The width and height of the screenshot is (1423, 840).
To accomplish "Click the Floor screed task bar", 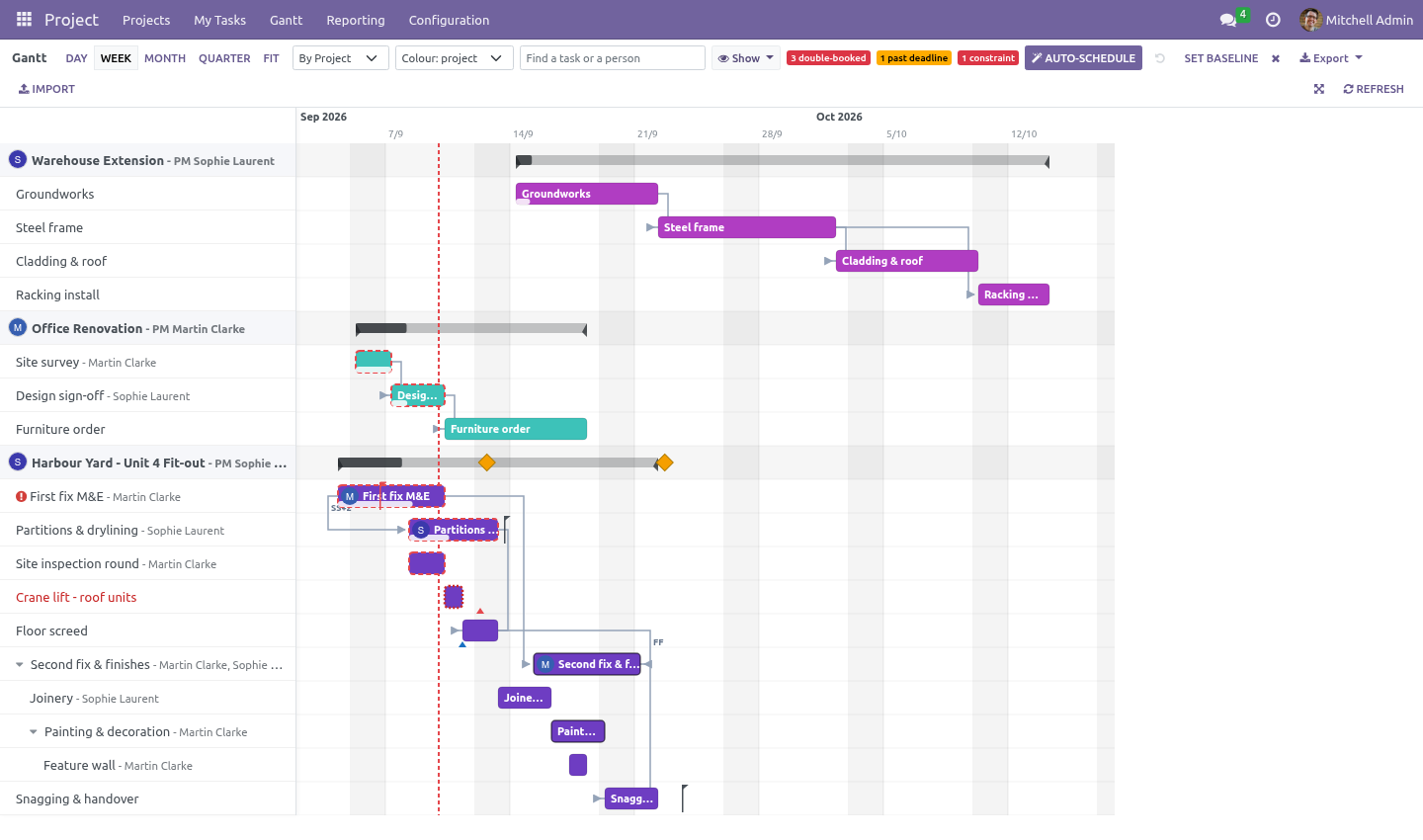I will tap(480, 630).
